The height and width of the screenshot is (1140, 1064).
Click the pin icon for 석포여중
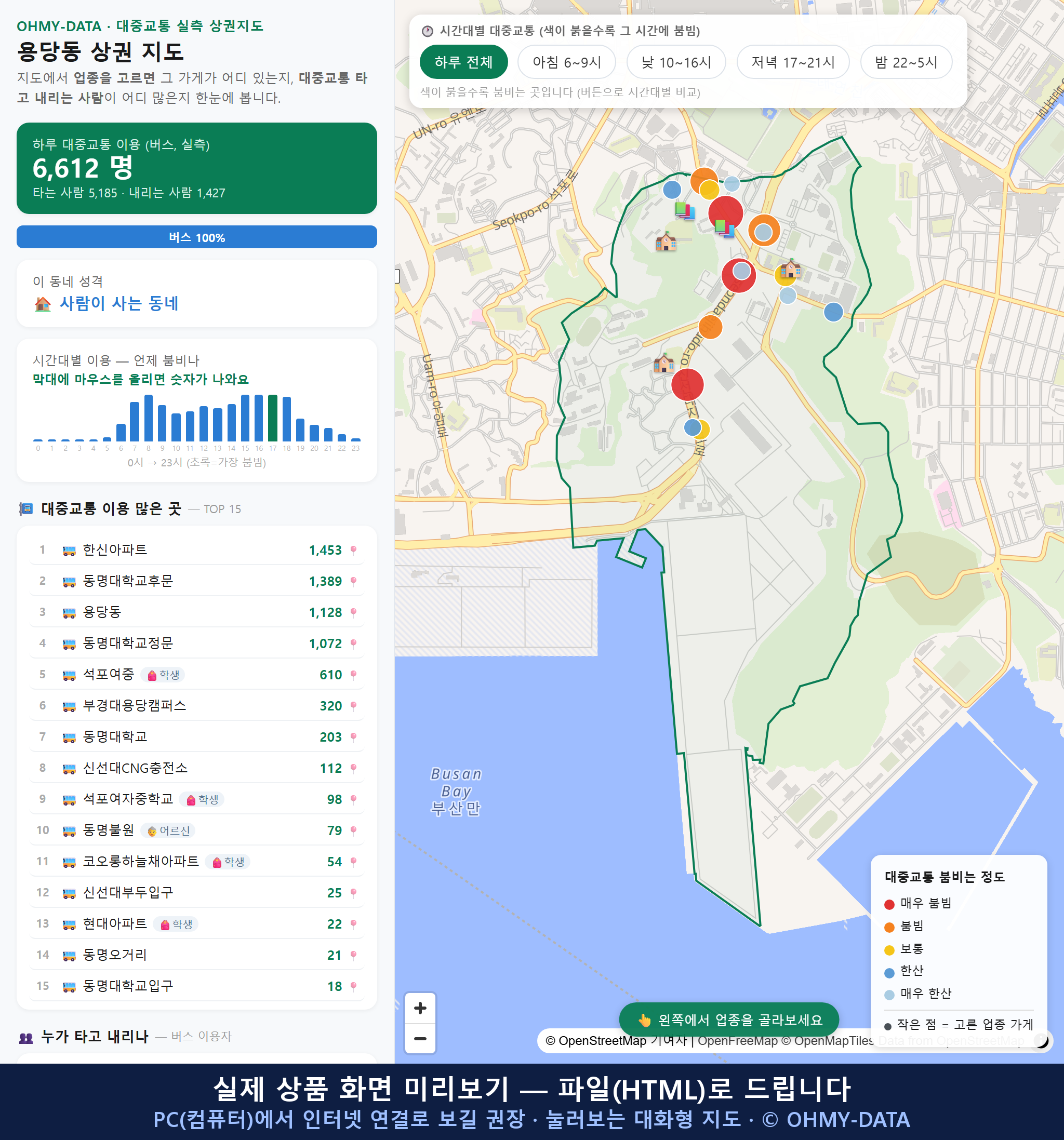353,674
